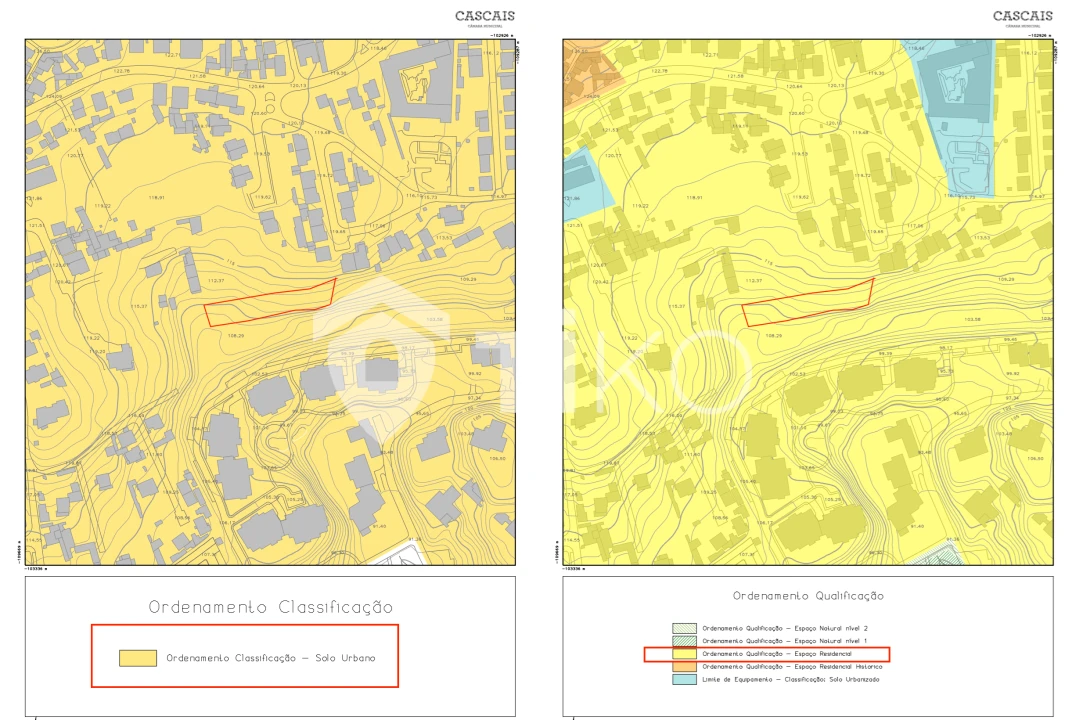Image resolution: width=1065 pixels, height=720 pixels.
Task: Pick the orange Espaço Residencial Histórico swatch
Action: pos(684,667)
